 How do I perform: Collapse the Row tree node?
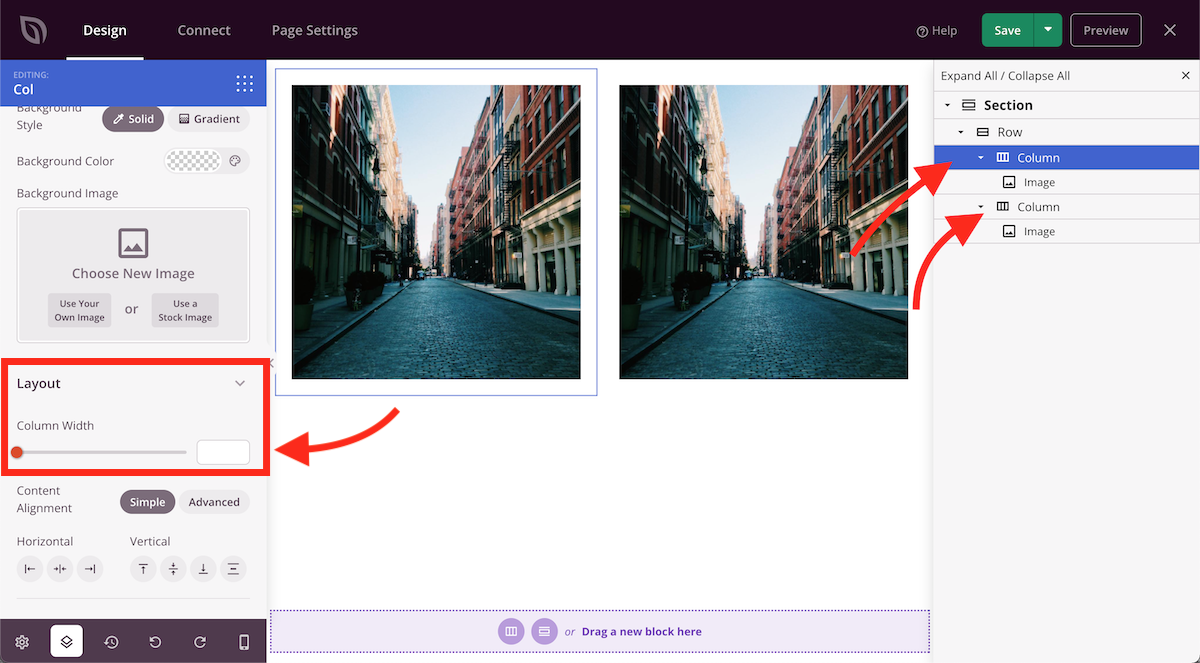pos(961,133)
